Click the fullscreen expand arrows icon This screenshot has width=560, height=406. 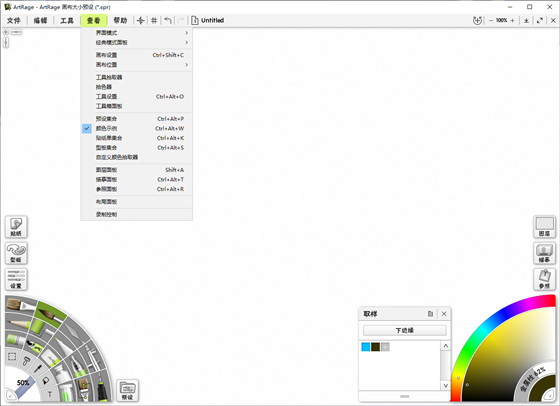coord(540,20)
